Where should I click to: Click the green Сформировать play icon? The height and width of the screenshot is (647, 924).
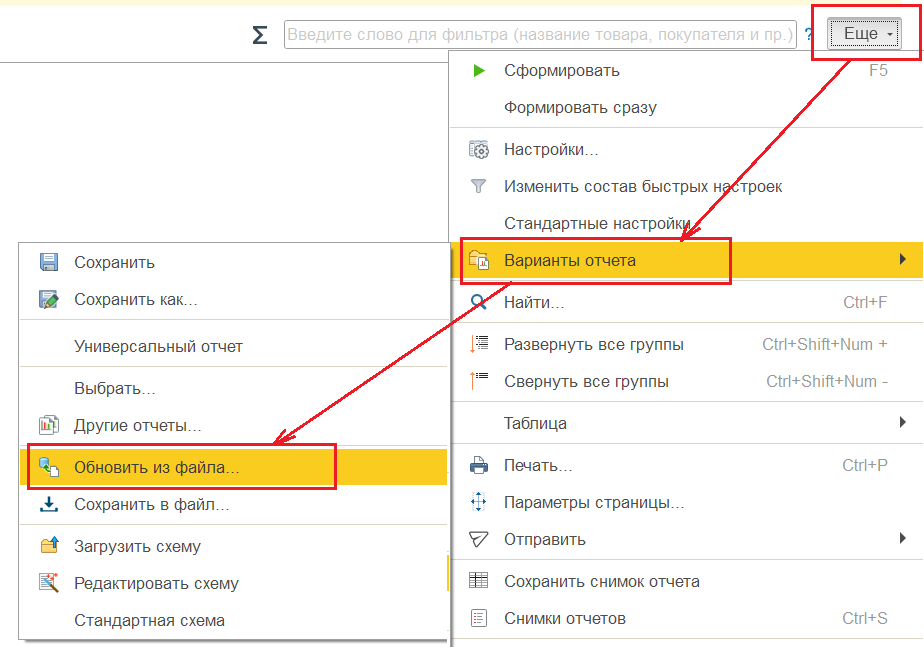coord(479,71)
